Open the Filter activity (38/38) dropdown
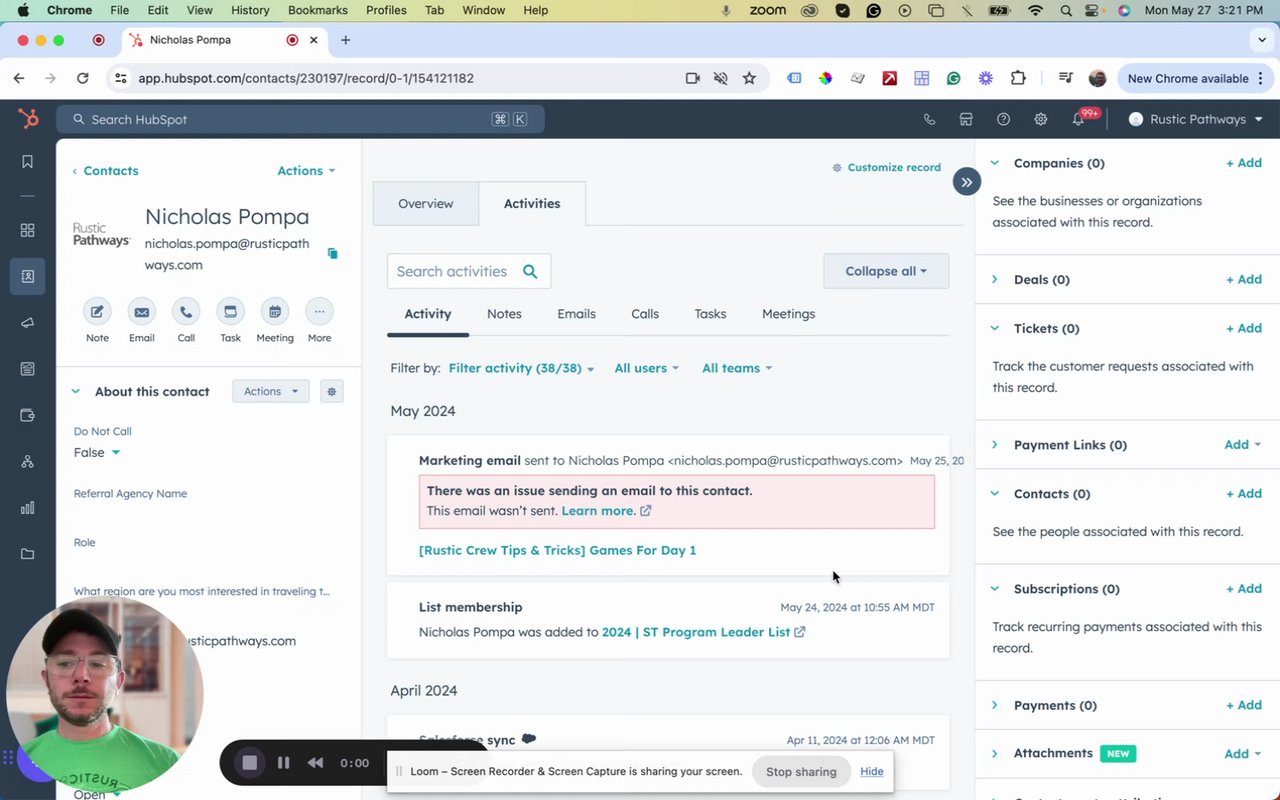The height and width of the screenshot is (800, 1280). [x=521, y=368]
